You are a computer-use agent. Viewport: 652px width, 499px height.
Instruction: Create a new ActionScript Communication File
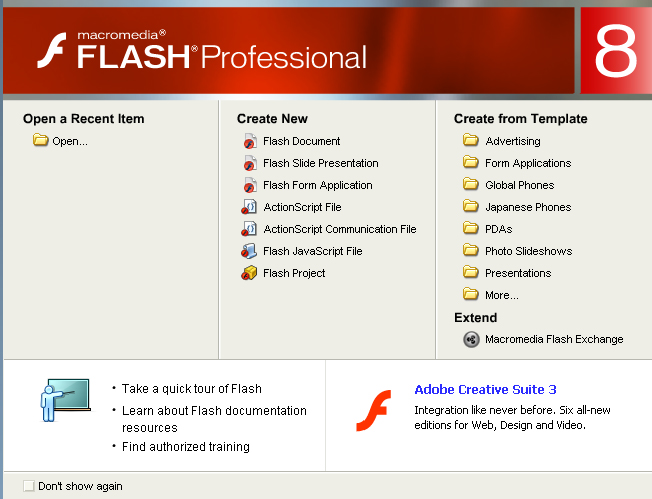340,230
